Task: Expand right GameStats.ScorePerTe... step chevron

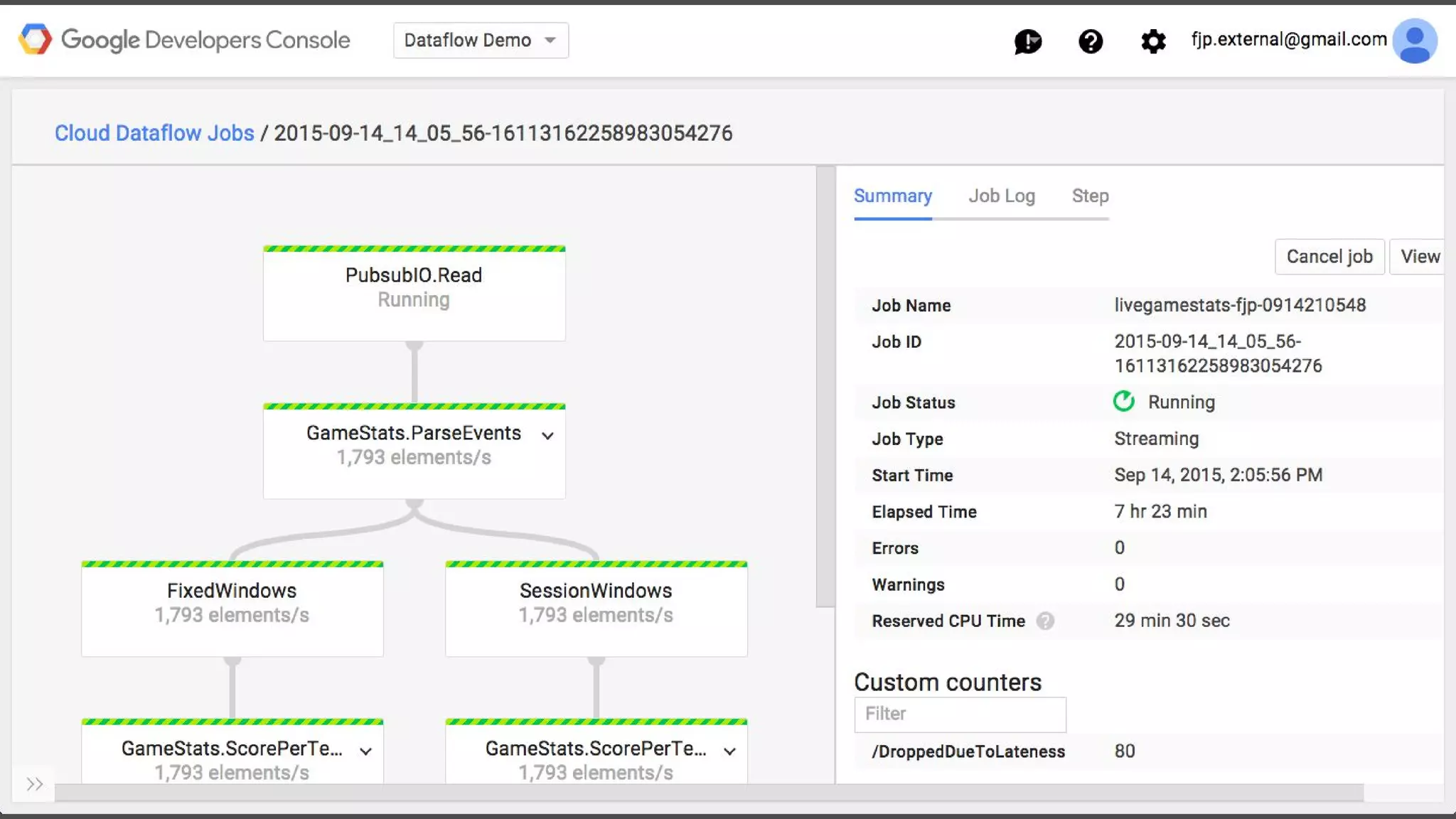Action: [x=729, y=751]
